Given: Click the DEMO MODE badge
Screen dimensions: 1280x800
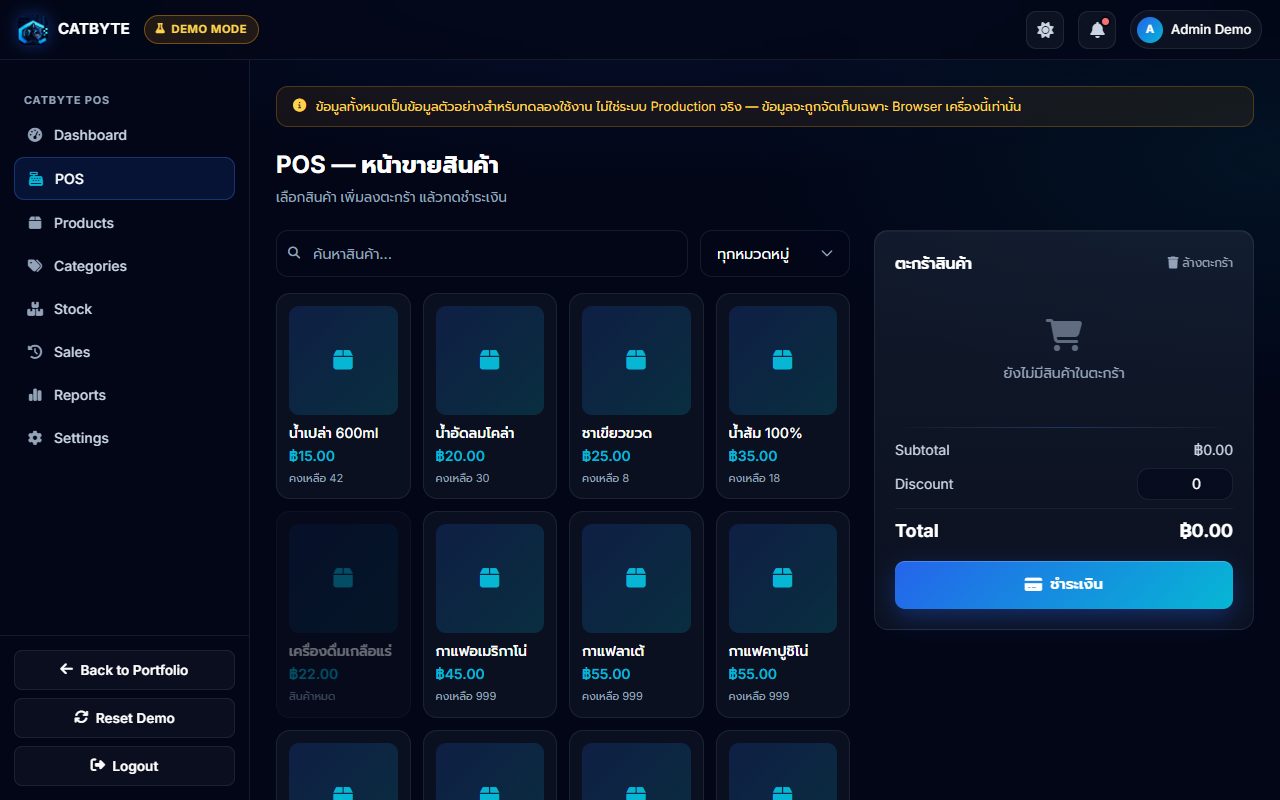Looking at the screenshot, I should coord(201,29).
